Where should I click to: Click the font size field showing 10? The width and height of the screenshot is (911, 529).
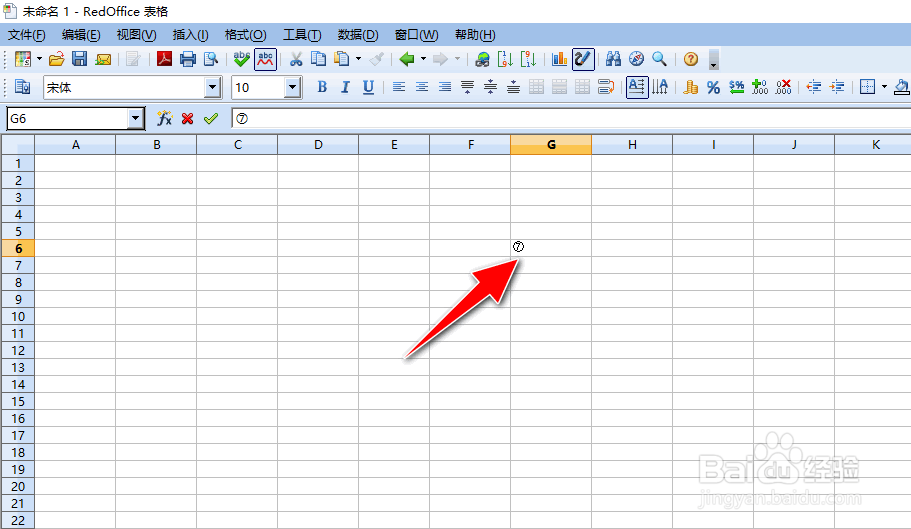pos(259,88)
